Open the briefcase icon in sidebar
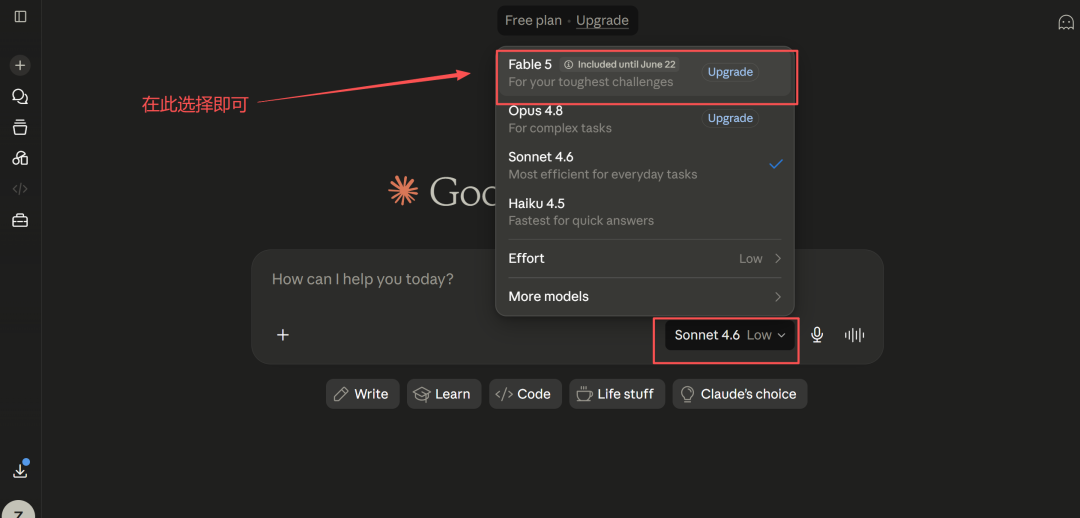This screenshot has height=518, width=1080. point(20,220)
